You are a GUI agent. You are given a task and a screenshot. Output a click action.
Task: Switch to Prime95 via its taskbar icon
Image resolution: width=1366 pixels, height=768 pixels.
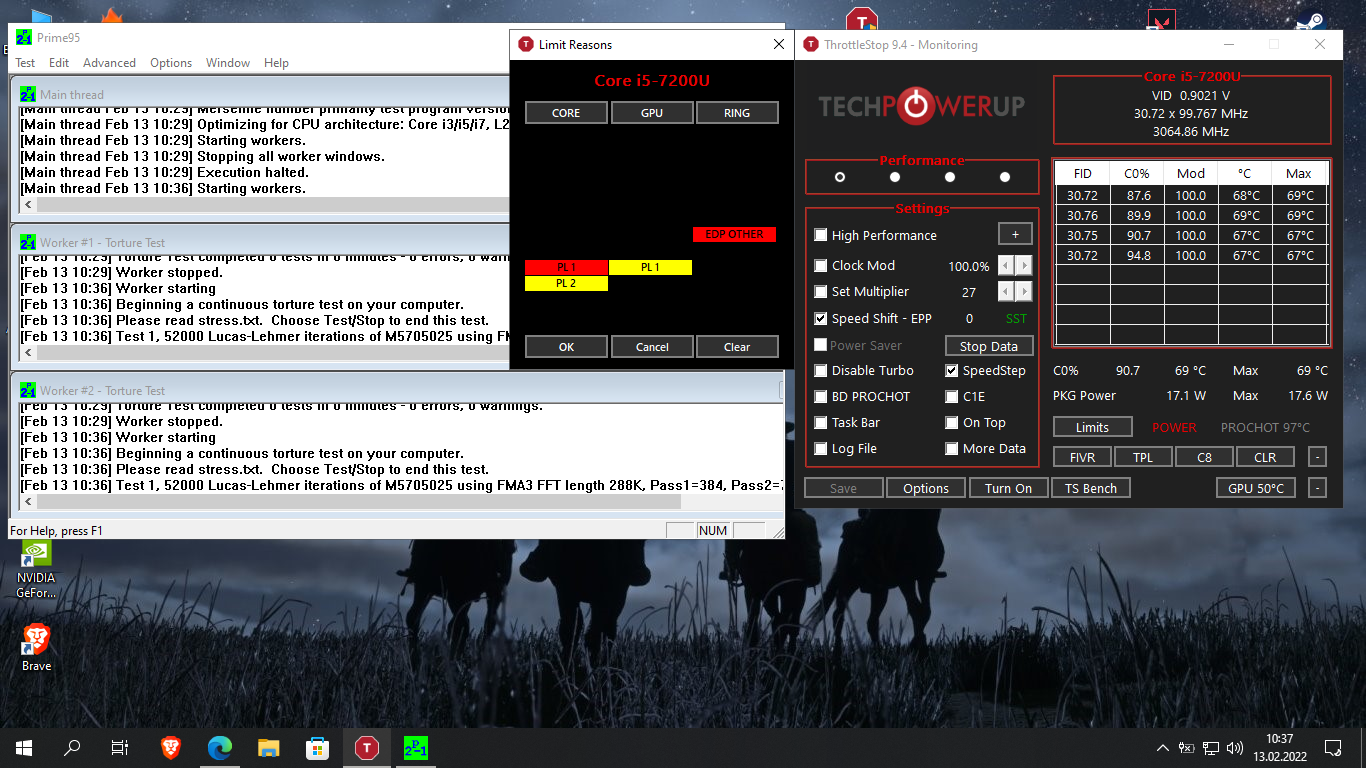point(415,747)
